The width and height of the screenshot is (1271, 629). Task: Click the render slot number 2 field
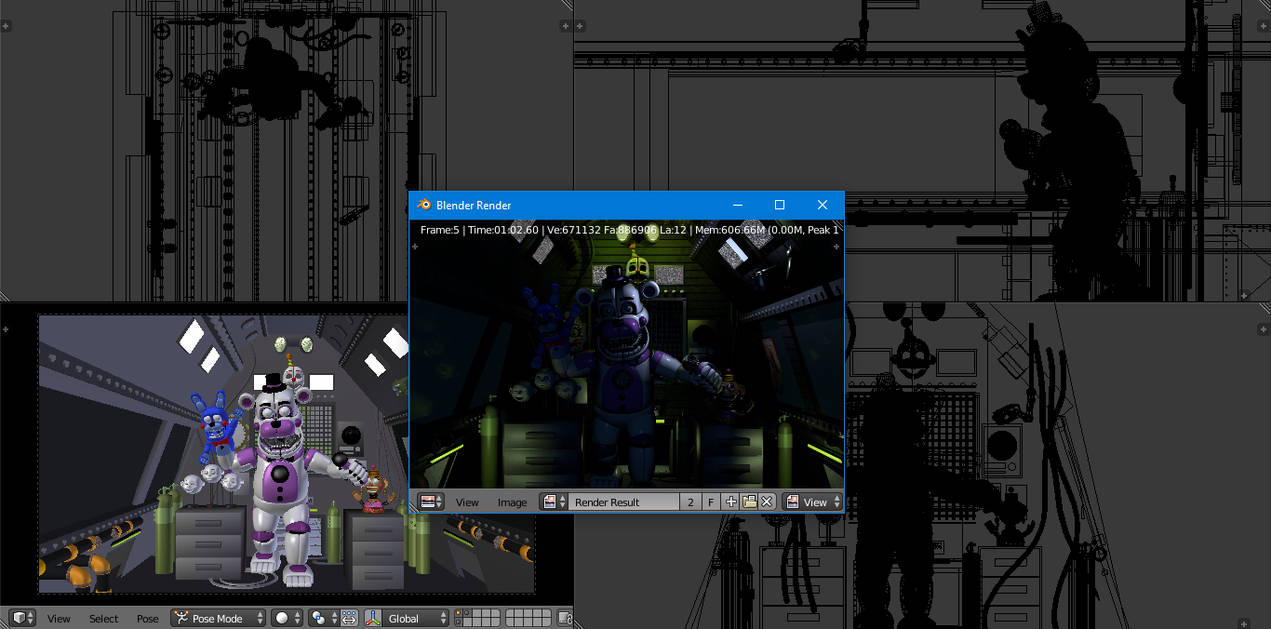point(690,501)
